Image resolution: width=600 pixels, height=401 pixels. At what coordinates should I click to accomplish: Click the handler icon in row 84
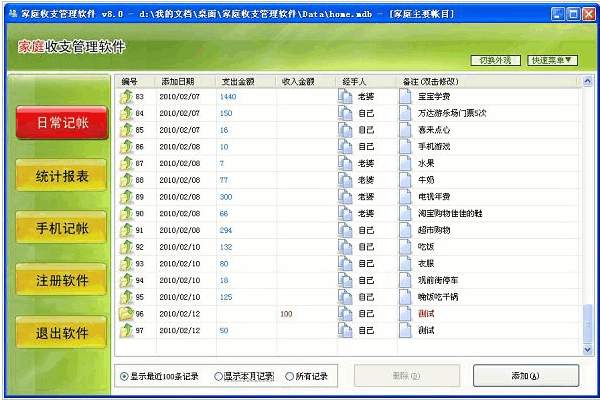click(345, 113)
